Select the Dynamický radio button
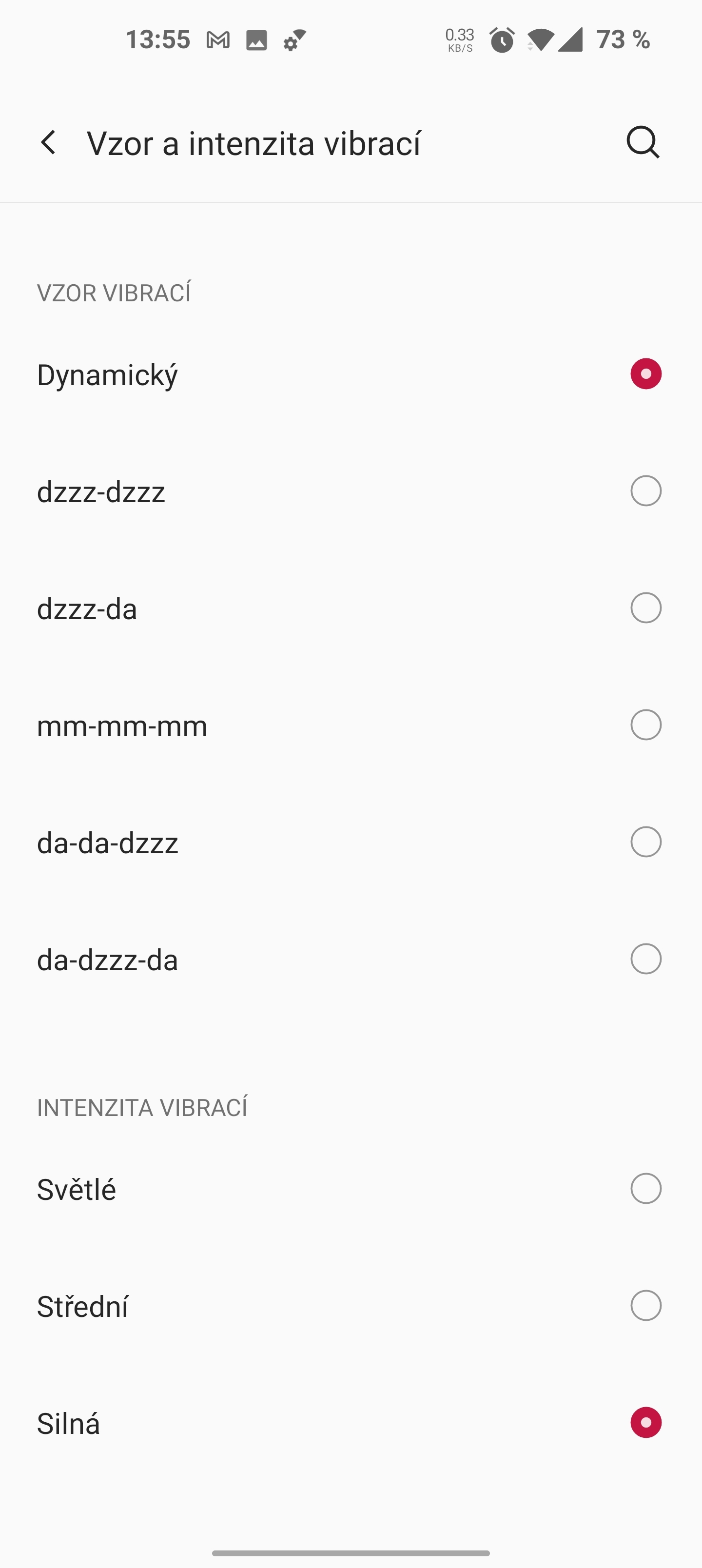 coord(646,374)
